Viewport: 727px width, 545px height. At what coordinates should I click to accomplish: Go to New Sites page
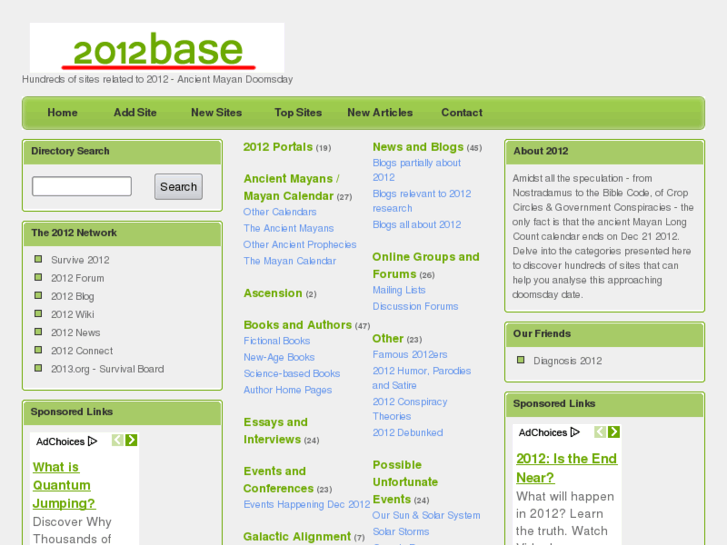tap(217, 113)
